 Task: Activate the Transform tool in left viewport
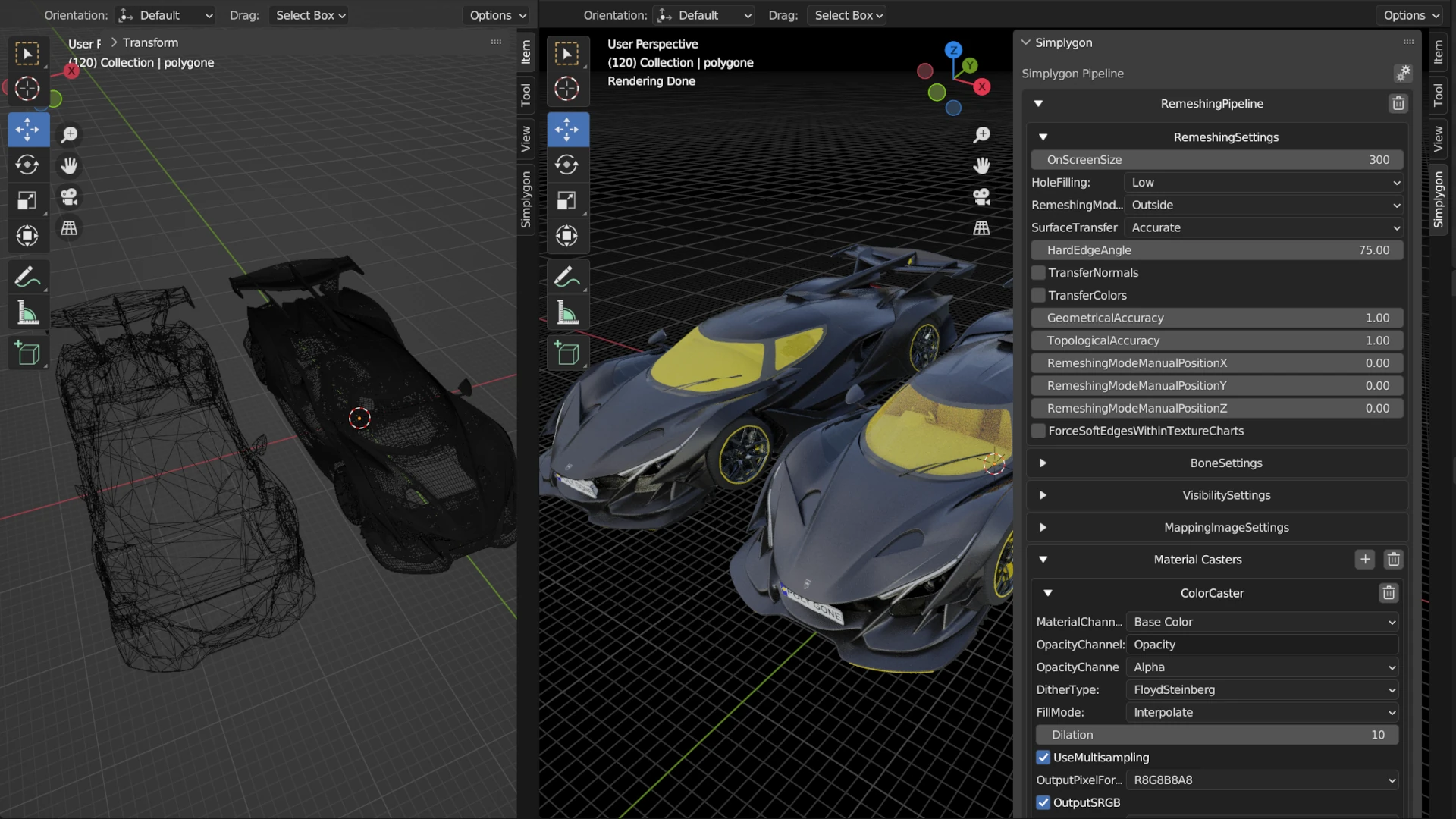pos(28,236)
